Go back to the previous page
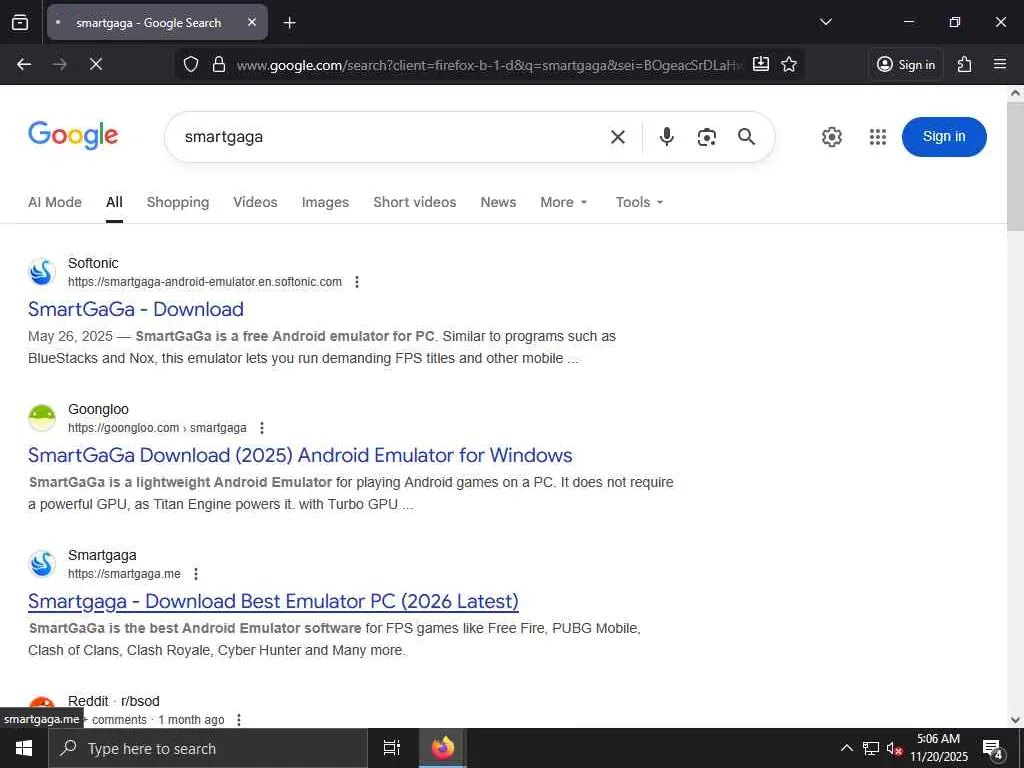The image size is (1024, 768). click(x=24, y=64)
